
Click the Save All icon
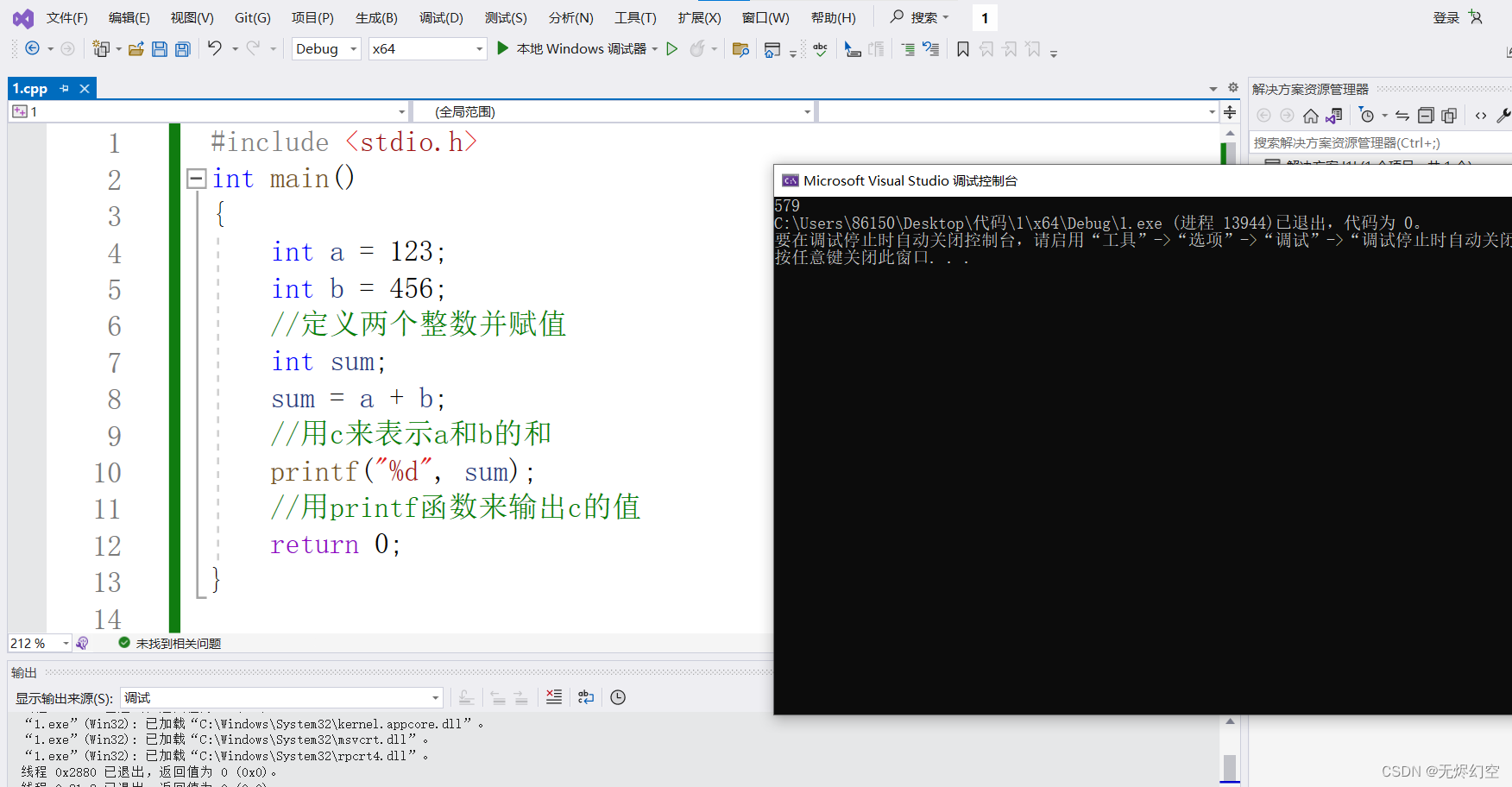[183, 48]
